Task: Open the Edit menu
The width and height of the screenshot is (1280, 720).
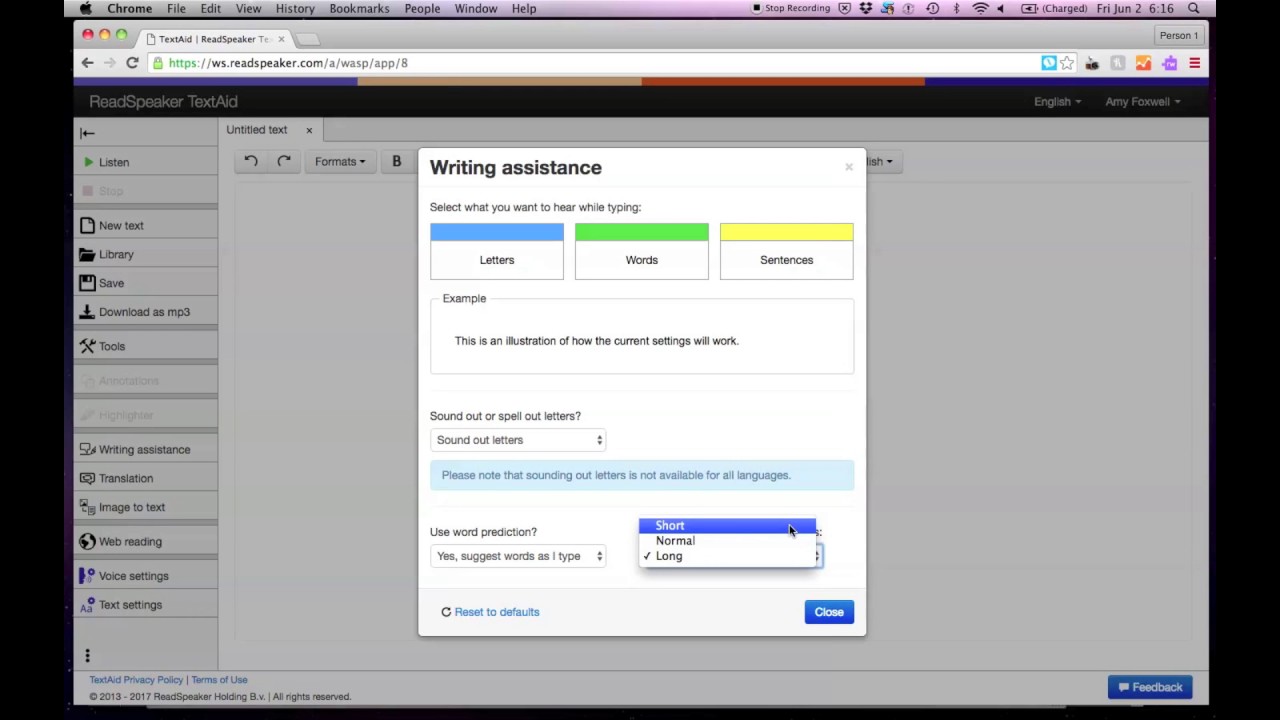Action: point(210,8)
